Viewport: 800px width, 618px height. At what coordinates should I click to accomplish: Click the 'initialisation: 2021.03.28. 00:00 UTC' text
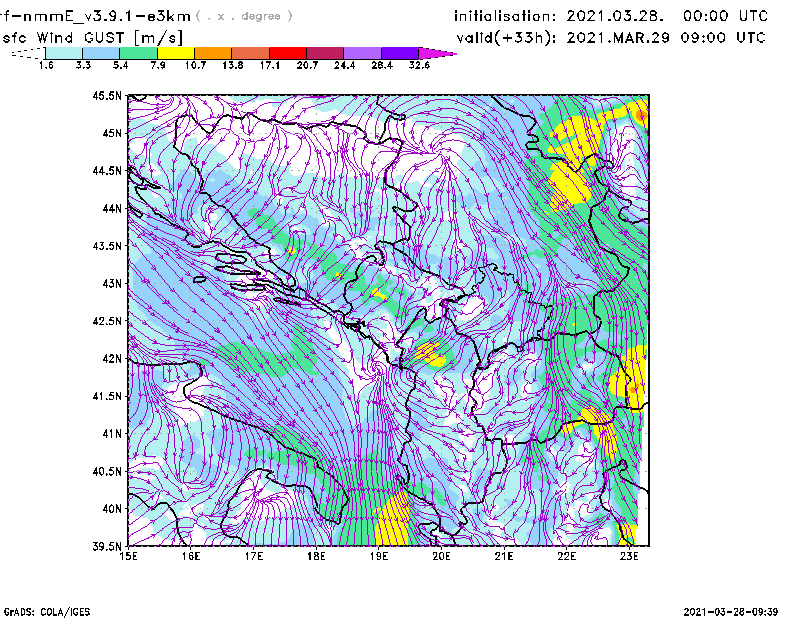pos(611,16)
